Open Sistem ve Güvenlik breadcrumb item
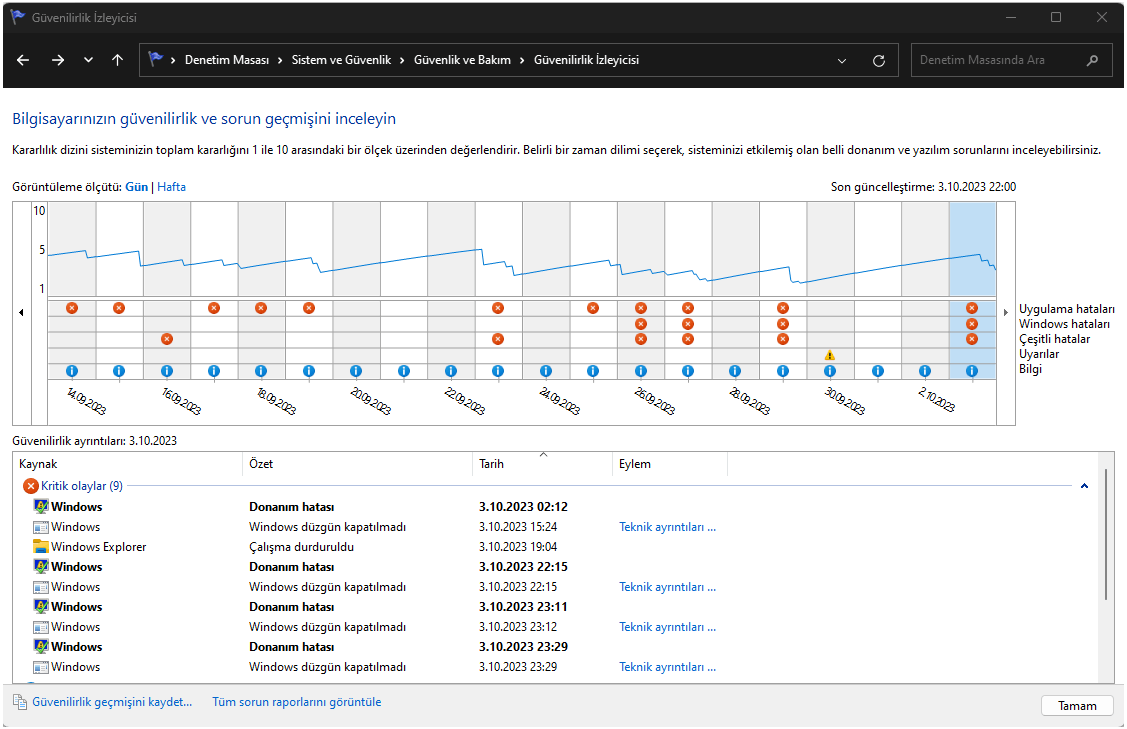The width and height of the screenshot is (1127, 729). tap(341, 60)
